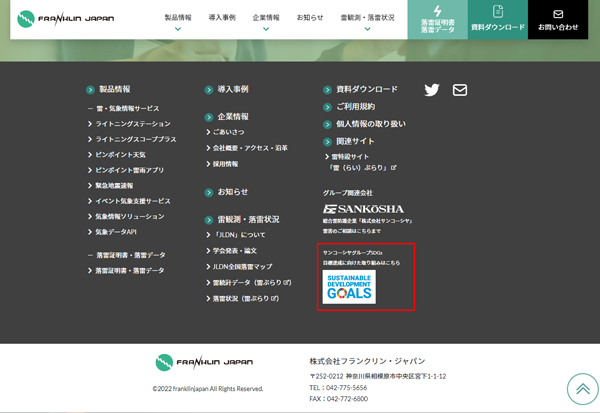Expand the 製品情報 header dropdown
Viewport: 600px width, 413px height.
[x=177, y=21]
